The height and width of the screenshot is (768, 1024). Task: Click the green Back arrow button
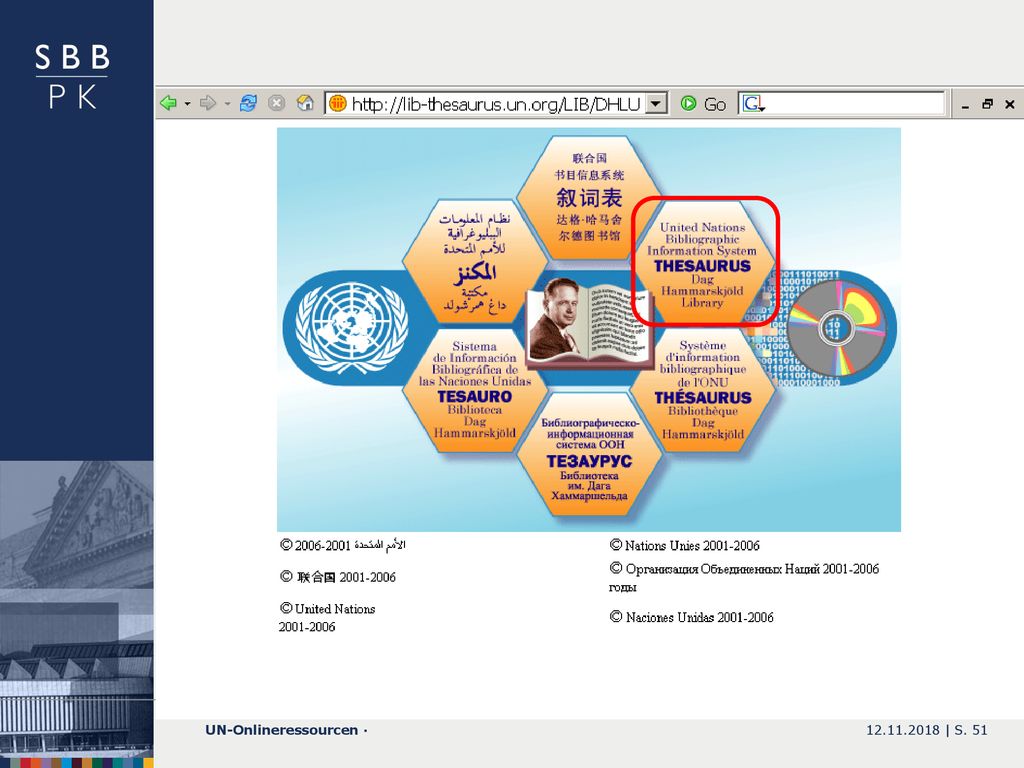pos(168,103)
